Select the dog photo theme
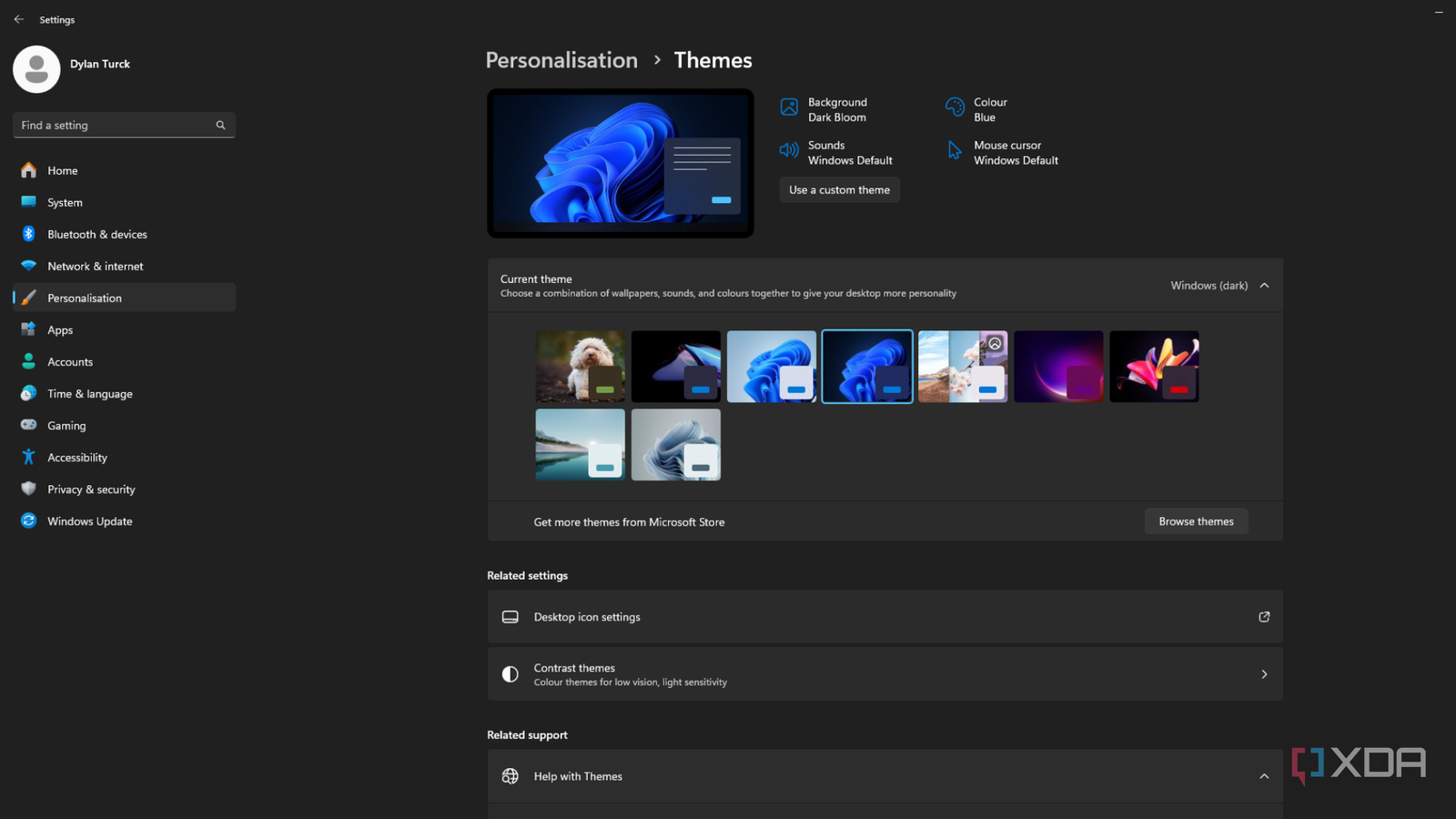1456x819 pixels. [581, 367]
